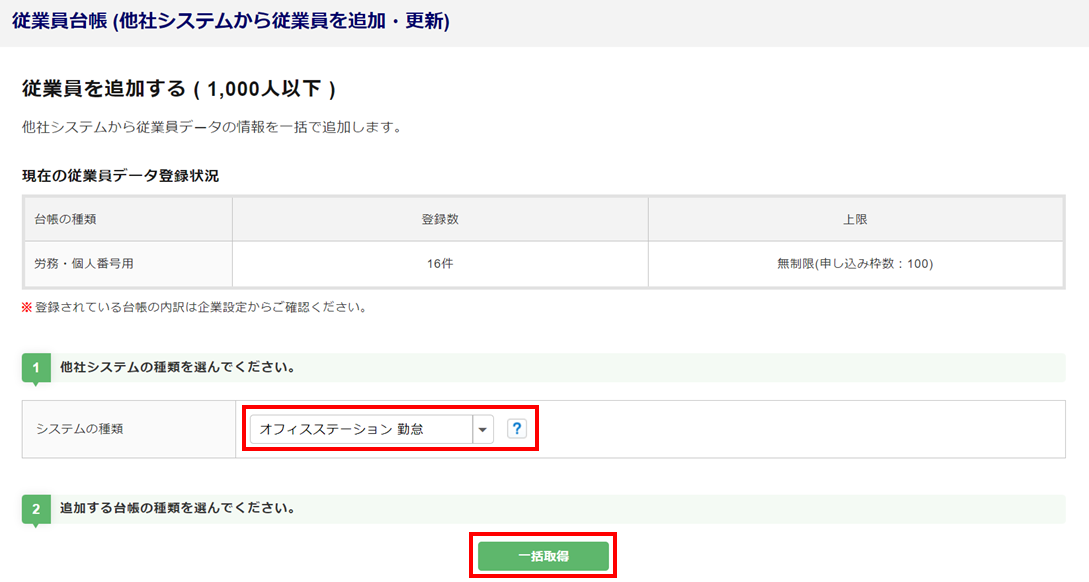Click the blue question mark help icon
The height and width of the screenshot is (582, 1089).
(x=516, y=429)
